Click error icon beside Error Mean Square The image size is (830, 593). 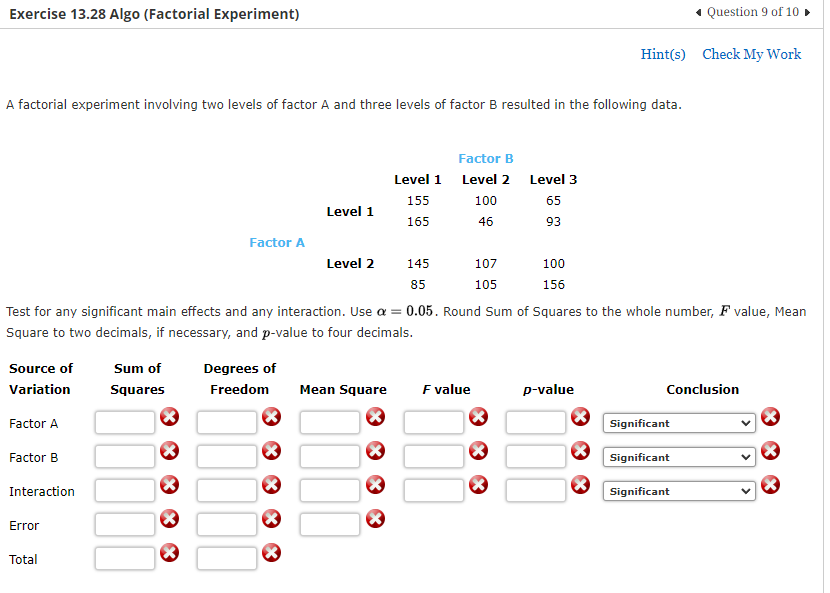(x=375, y=519)
